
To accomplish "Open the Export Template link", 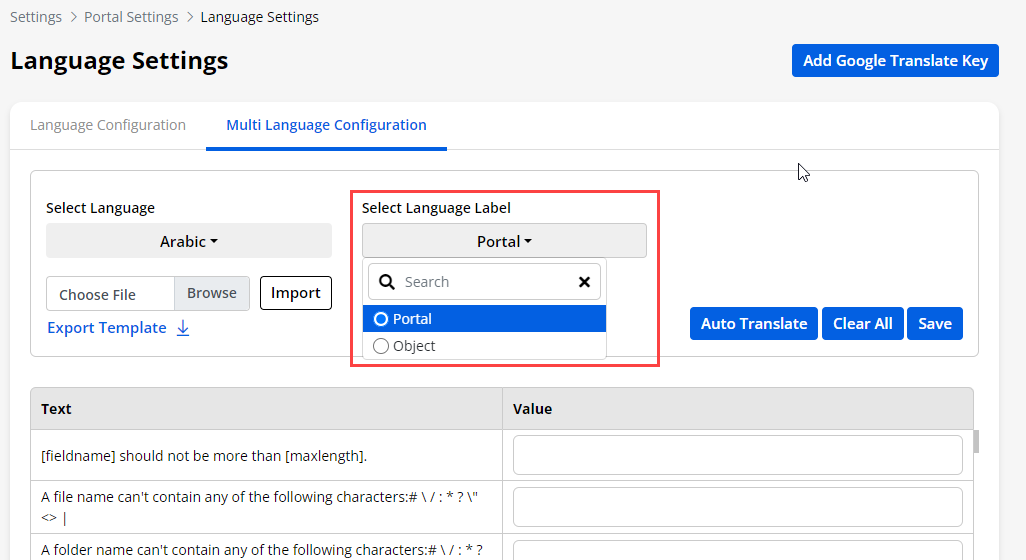I will pyautogui.click(x=107, y=328).
